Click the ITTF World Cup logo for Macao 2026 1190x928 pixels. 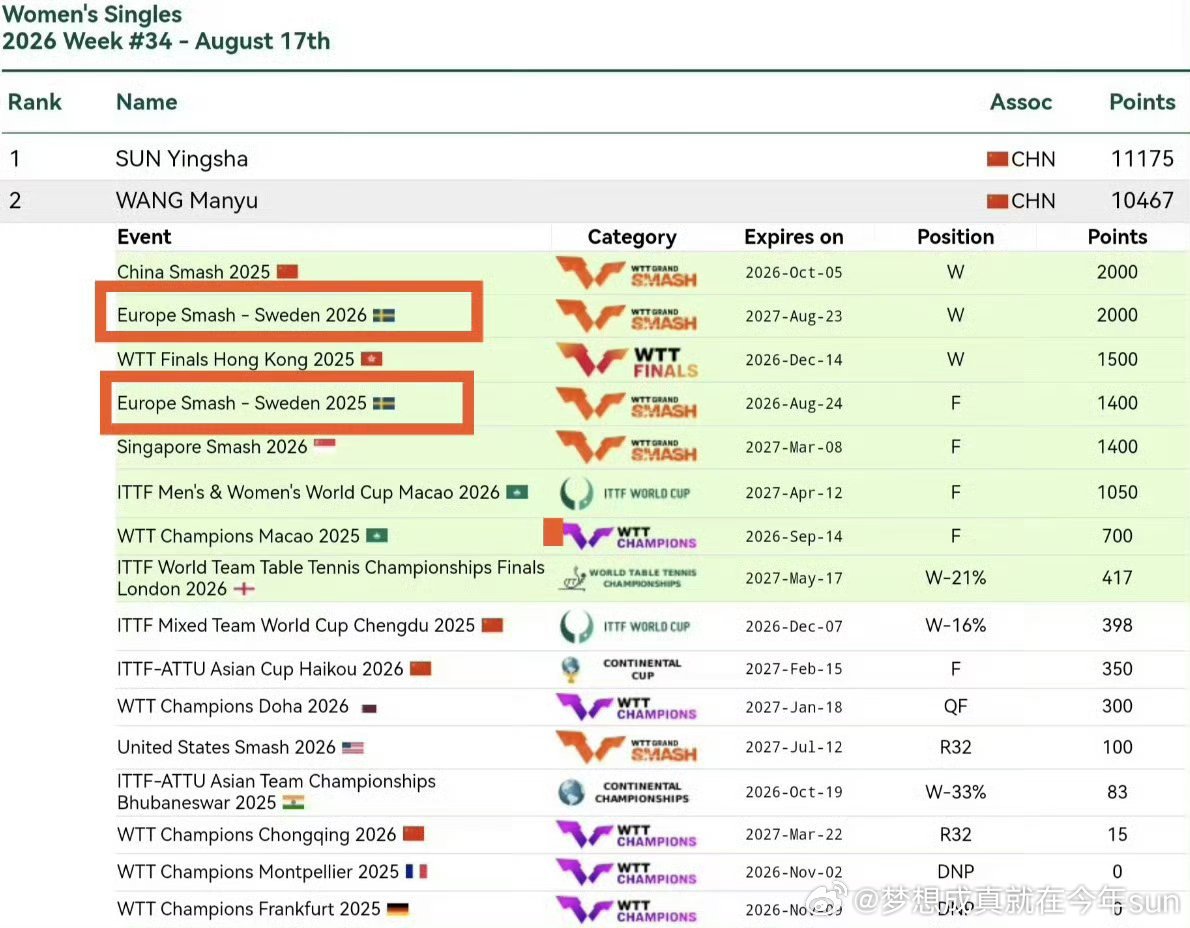(x=625, y=493)
